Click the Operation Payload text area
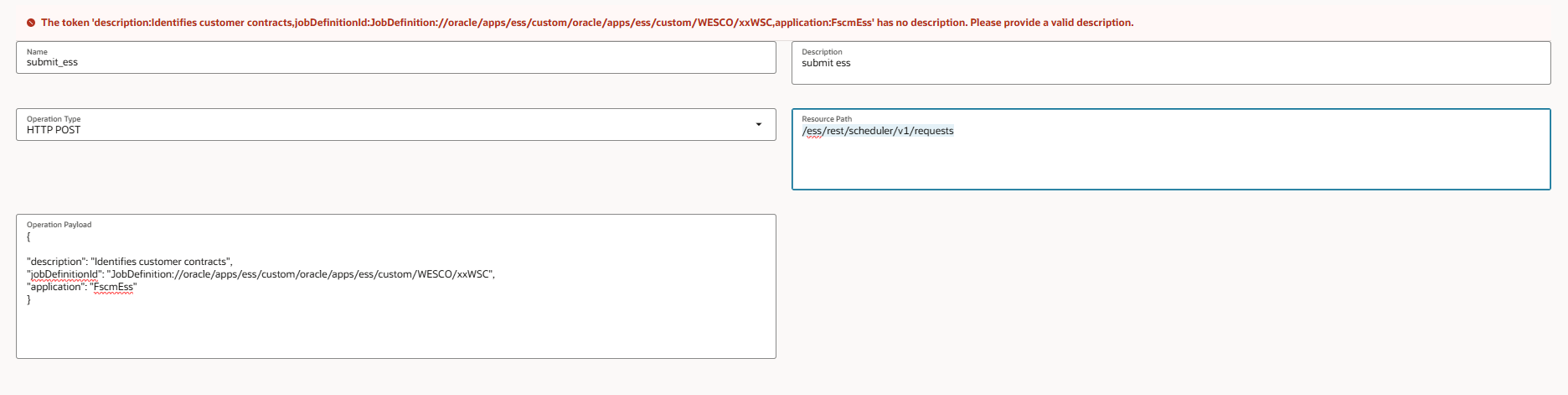Viewport: 1568px width, 395px height. [x=396, y=286]
